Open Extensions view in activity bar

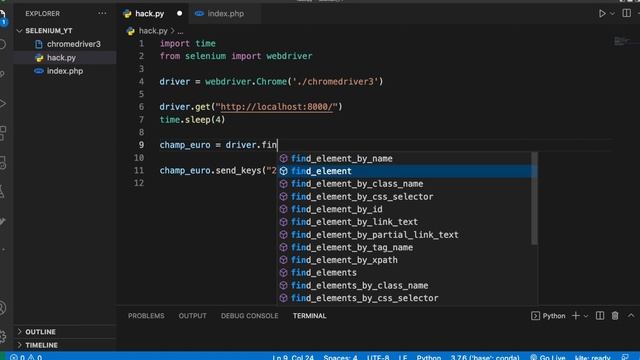3,133
